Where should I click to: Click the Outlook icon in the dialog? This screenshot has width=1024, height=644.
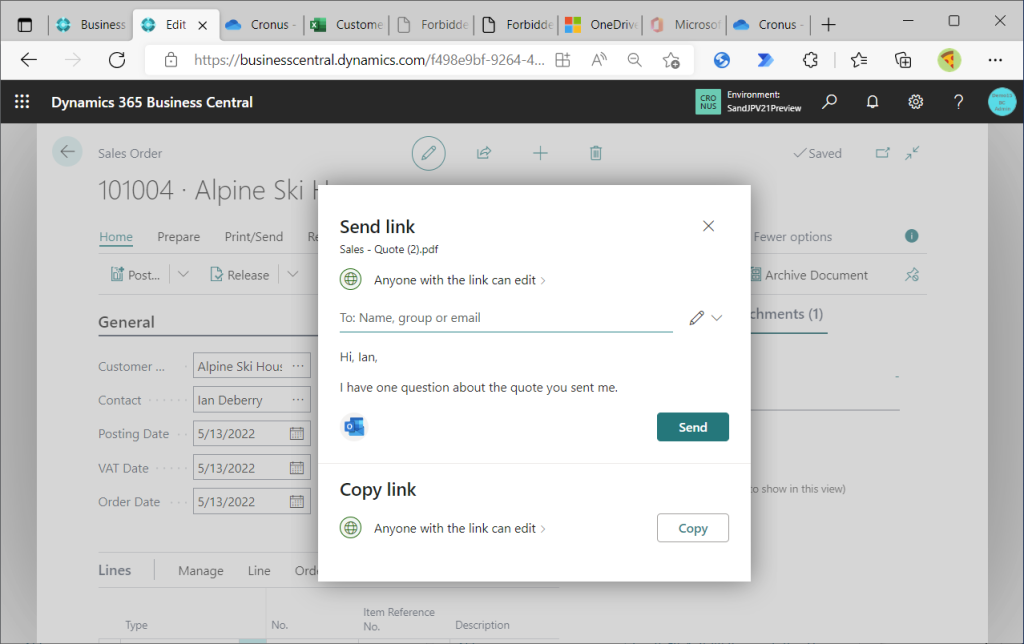355,427
